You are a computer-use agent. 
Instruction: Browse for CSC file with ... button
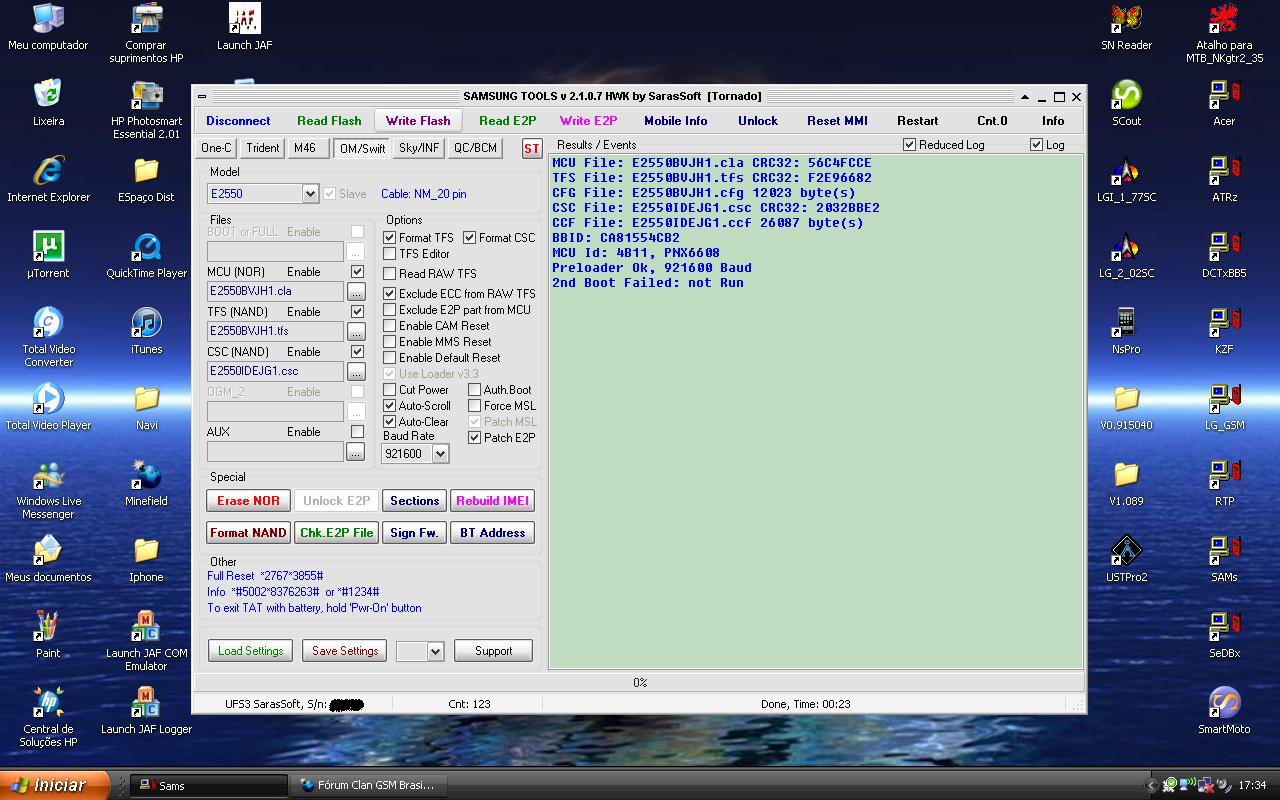click(x=356, y=371)
